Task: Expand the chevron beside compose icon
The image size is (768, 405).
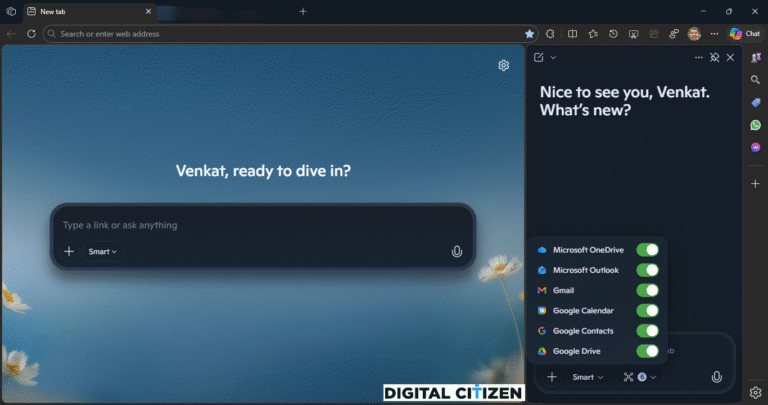Action: (553, 57)
